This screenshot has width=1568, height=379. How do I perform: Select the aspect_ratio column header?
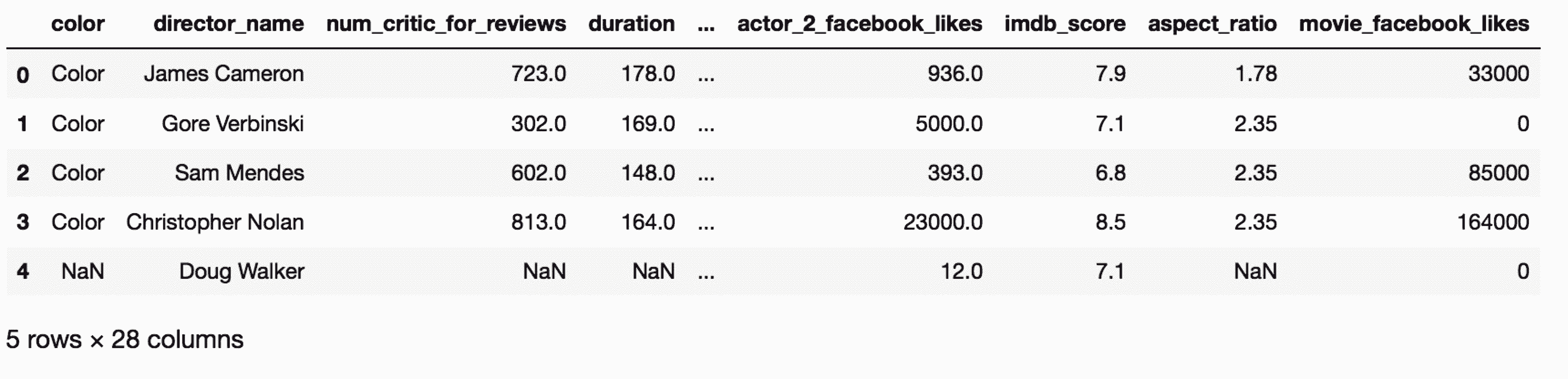click(x=1212, y=24)
